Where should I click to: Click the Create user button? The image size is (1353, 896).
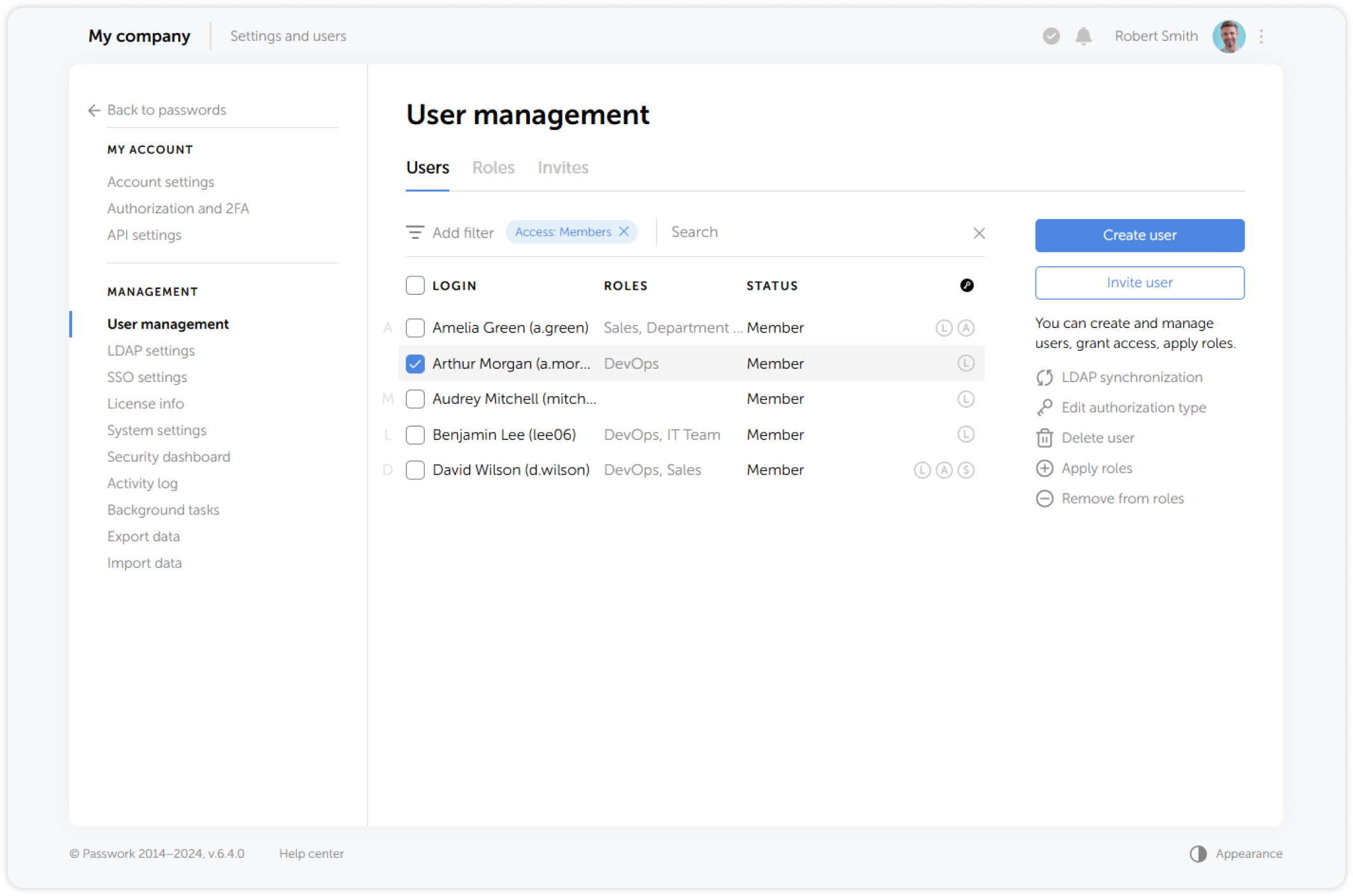[x=1139, y=235]
